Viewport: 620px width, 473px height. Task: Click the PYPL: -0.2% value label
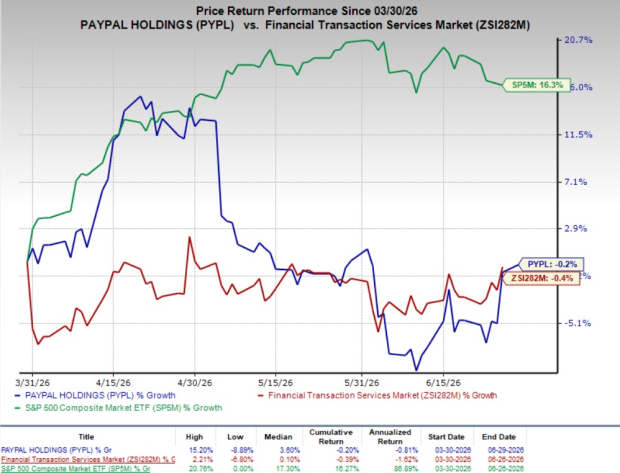coord(552,264)
